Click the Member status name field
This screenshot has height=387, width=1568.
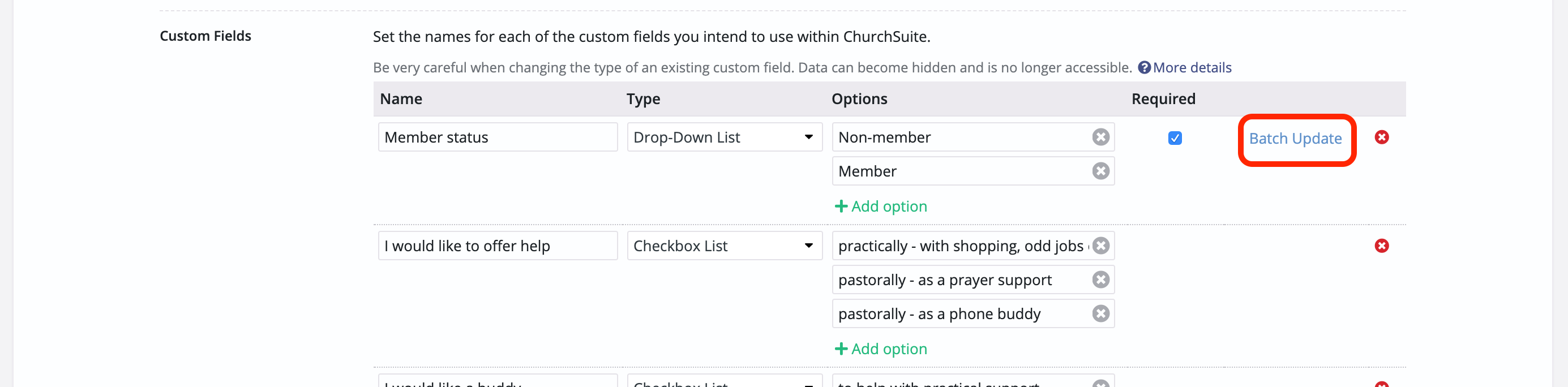(x=498, y=137)
